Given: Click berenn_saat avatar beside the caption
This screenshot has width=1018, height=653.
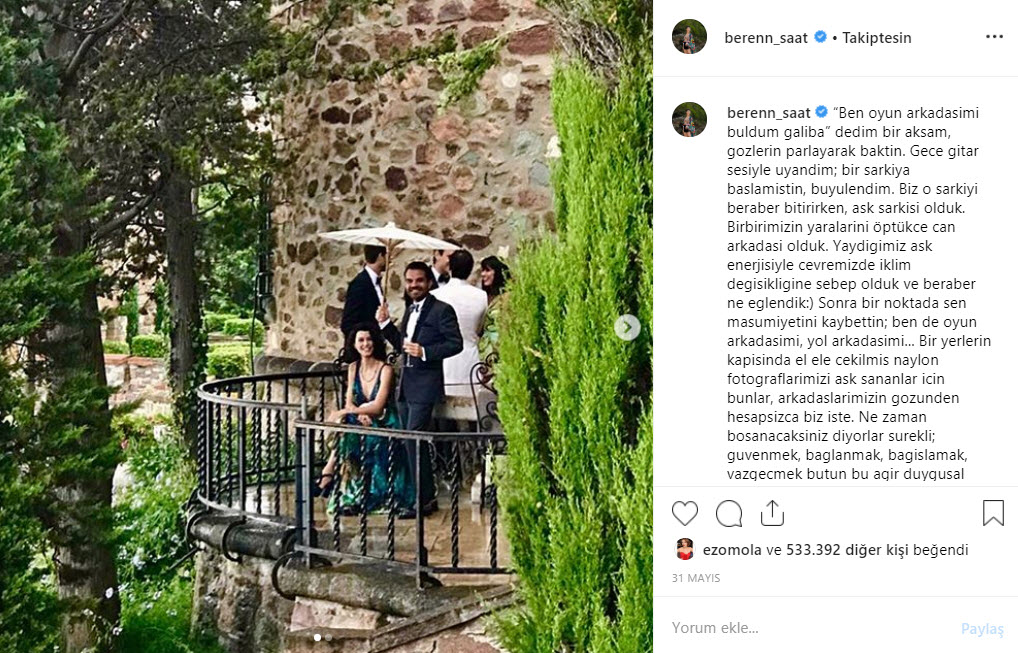Looking at the screenshot, I should tap(689, 119).
